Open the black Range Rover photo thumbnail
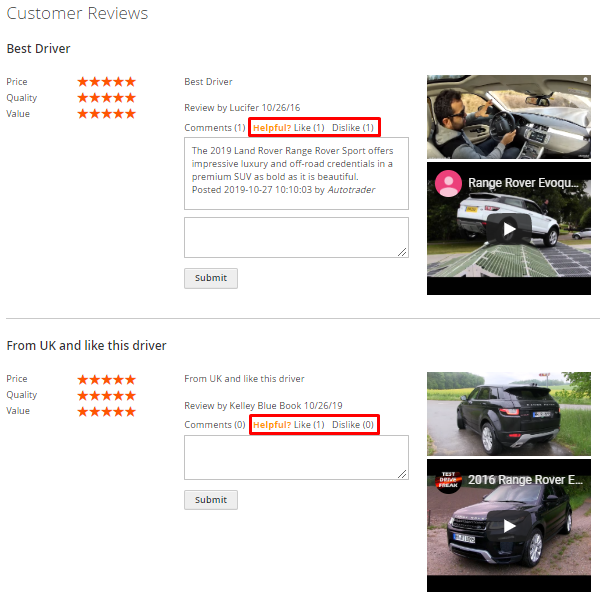 pos(509,414)
